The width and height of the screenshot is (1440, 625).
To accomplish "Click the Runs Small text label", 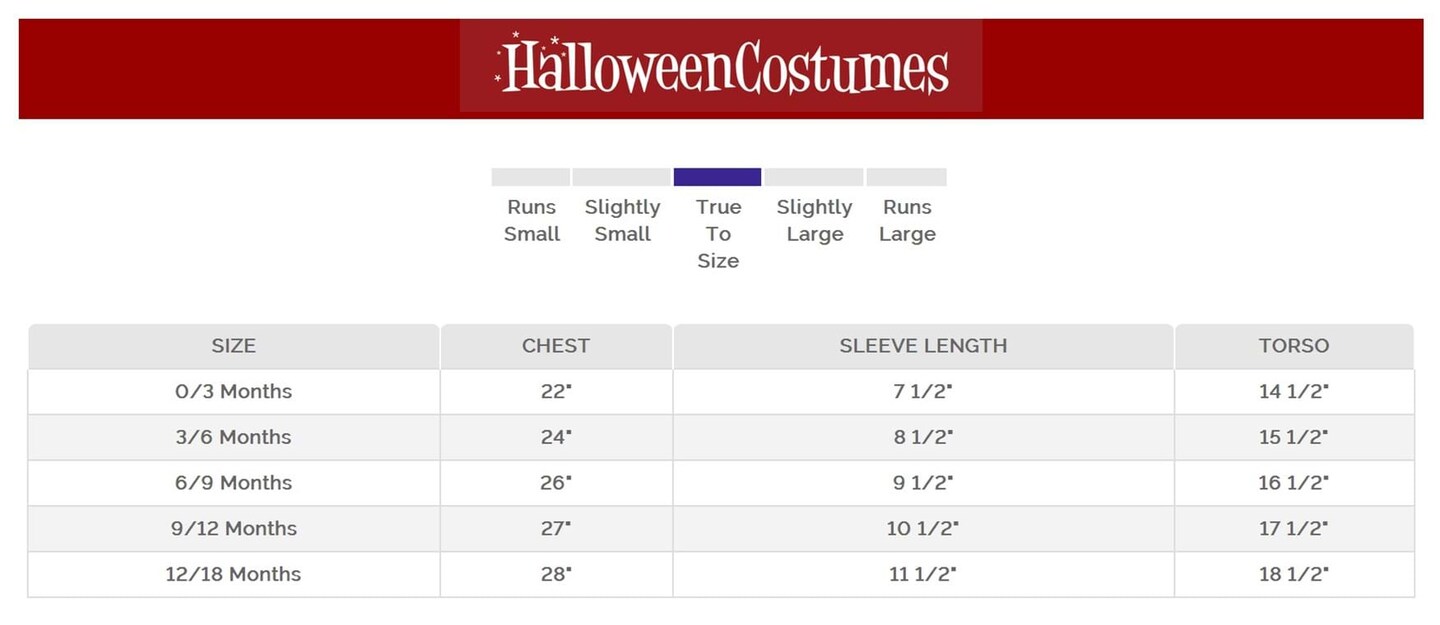I will point(532,220).
